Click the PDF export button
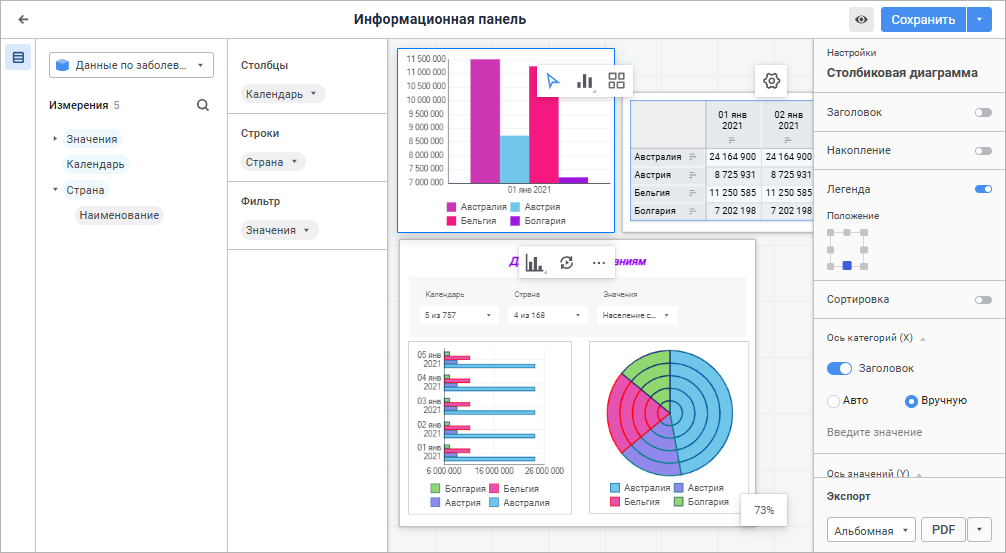The image size is (1006, 553). click(x=943, y=530)
